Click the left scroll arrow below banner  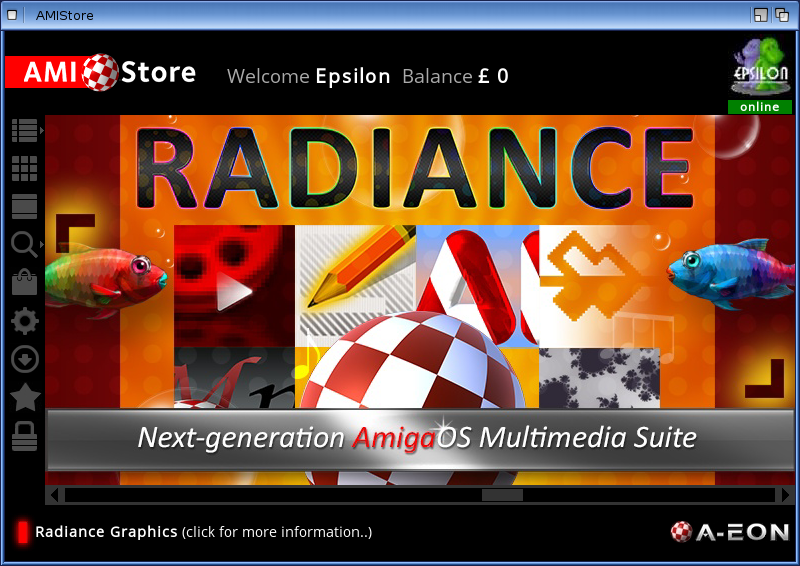[x=55, y=495]
